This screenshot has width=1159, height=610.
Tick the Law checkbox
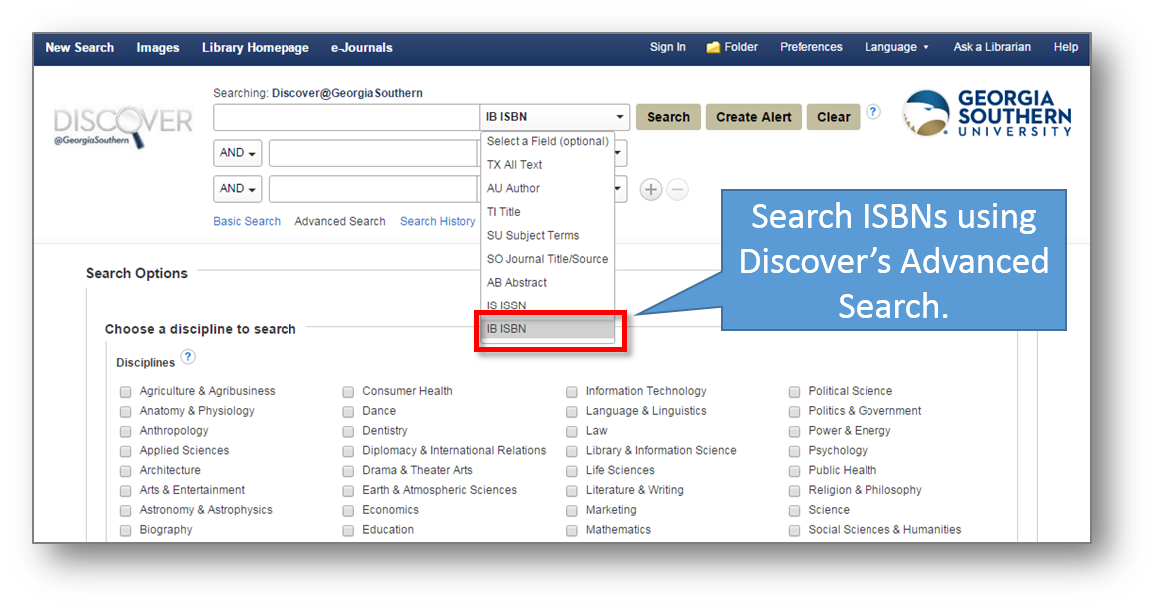click(572, 431)
